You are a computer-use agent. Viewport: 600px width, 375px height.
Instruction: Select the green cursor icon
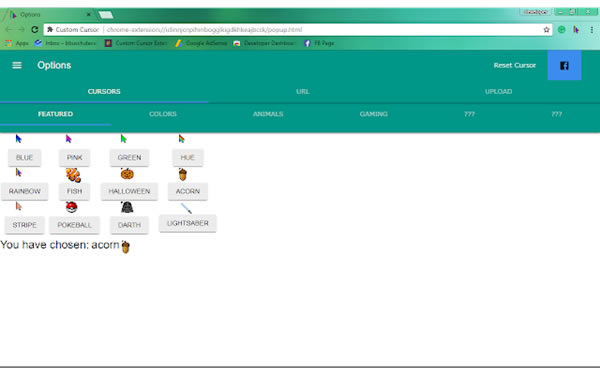tap(124, 139)
